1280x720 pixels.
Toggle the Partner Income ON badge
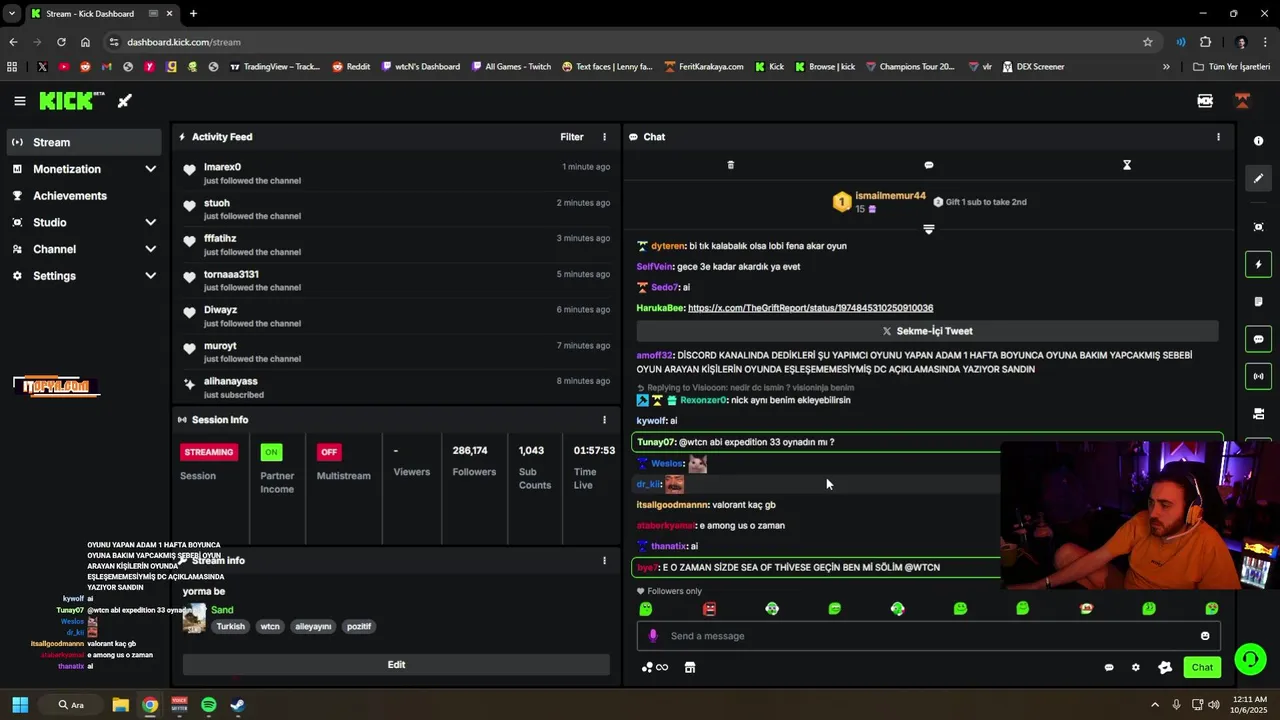271,452
